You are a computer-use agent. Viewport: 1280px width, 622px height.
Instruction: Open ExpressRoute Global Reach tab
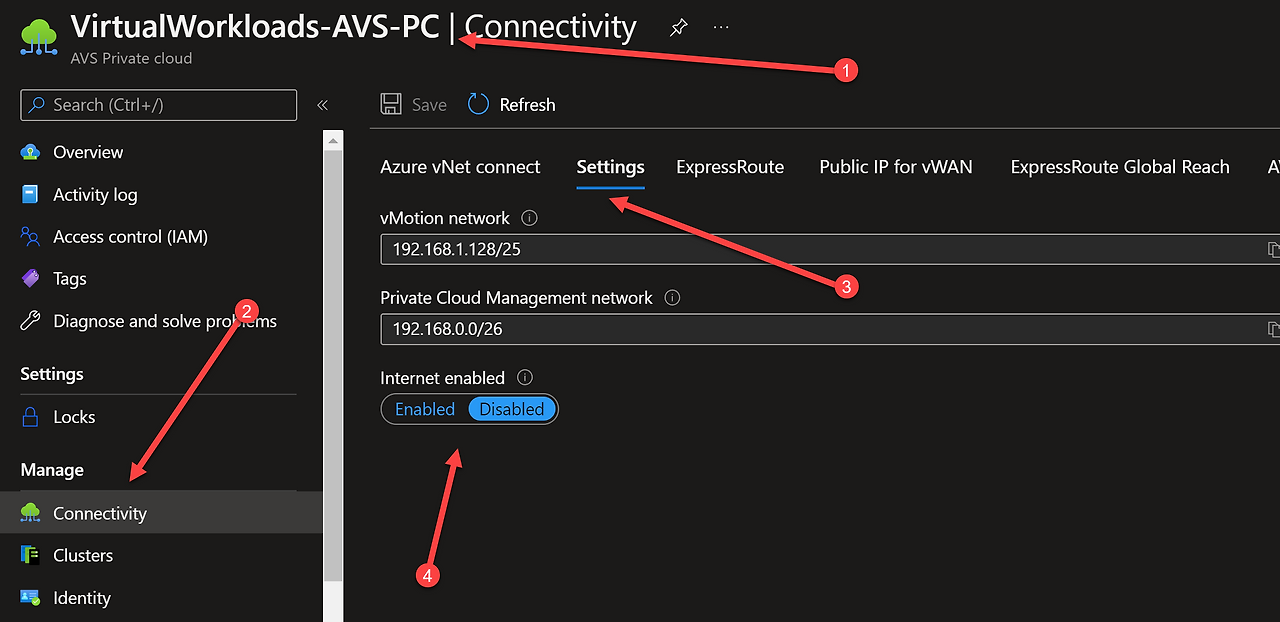(x=1120, y=167)
